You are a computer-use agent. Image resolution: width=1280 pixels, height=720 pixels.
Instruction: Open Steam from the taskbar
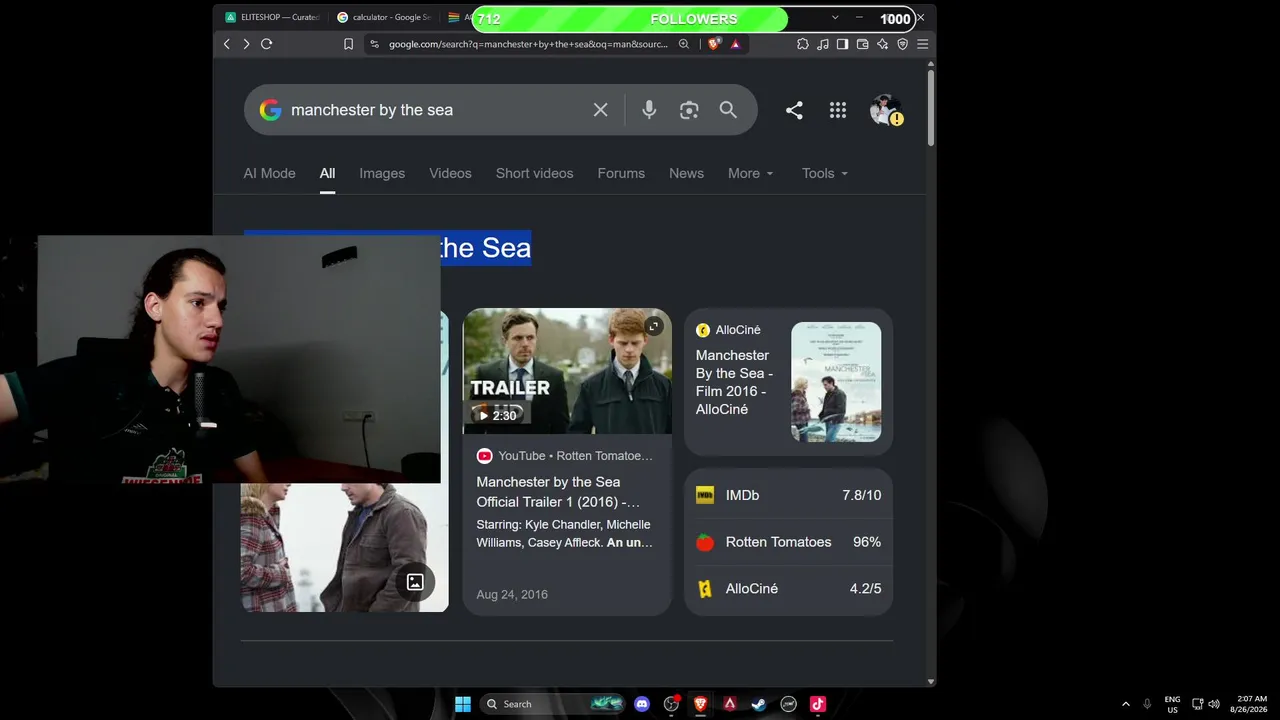click(759, 704)
